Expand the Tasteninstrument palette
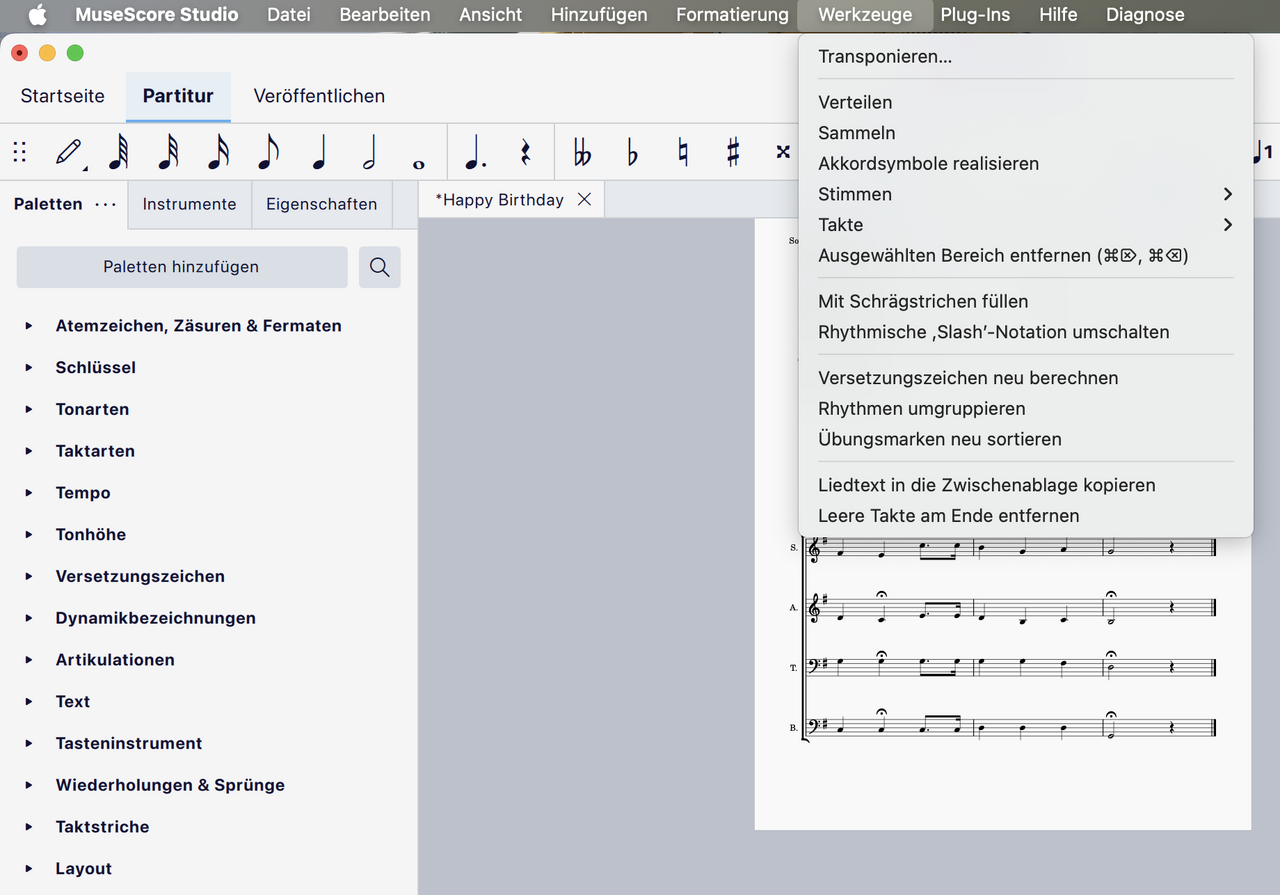1280x895 pixels. (x=30, y=744)
